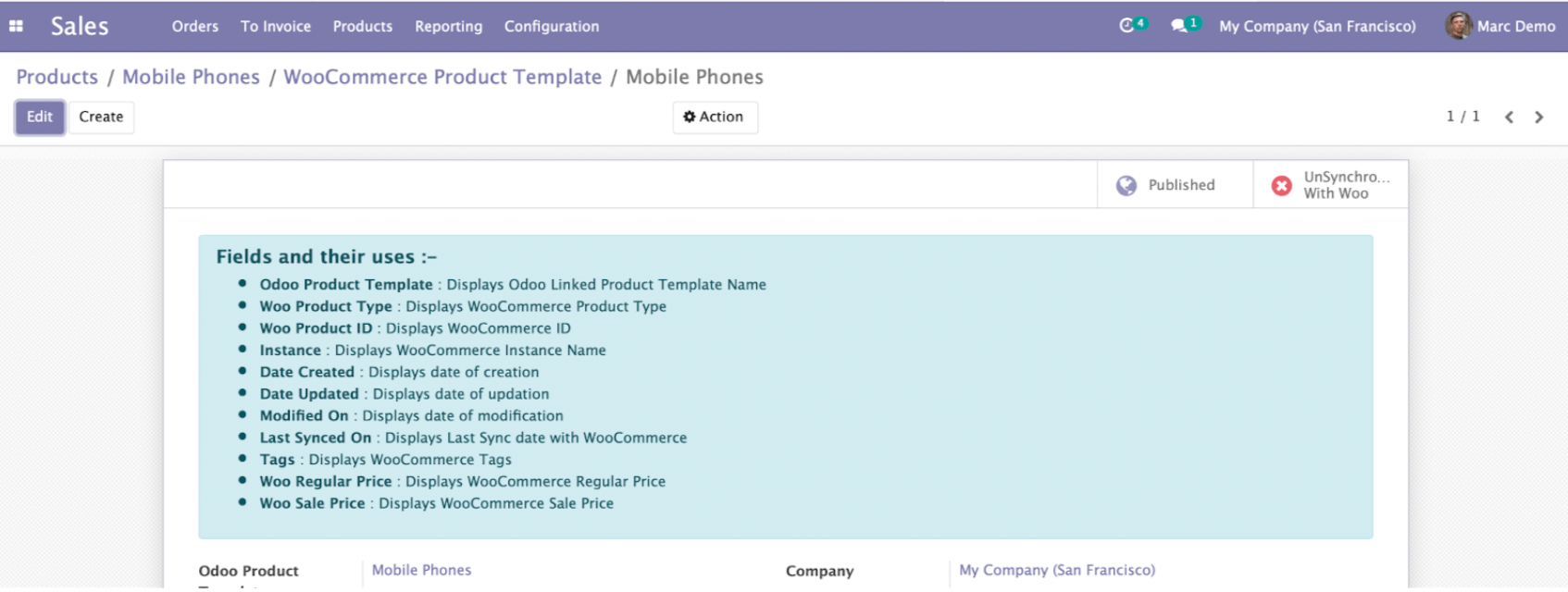Screen dimensions: 1568x592
Task: Click the Create button
Action: (101, 117)
